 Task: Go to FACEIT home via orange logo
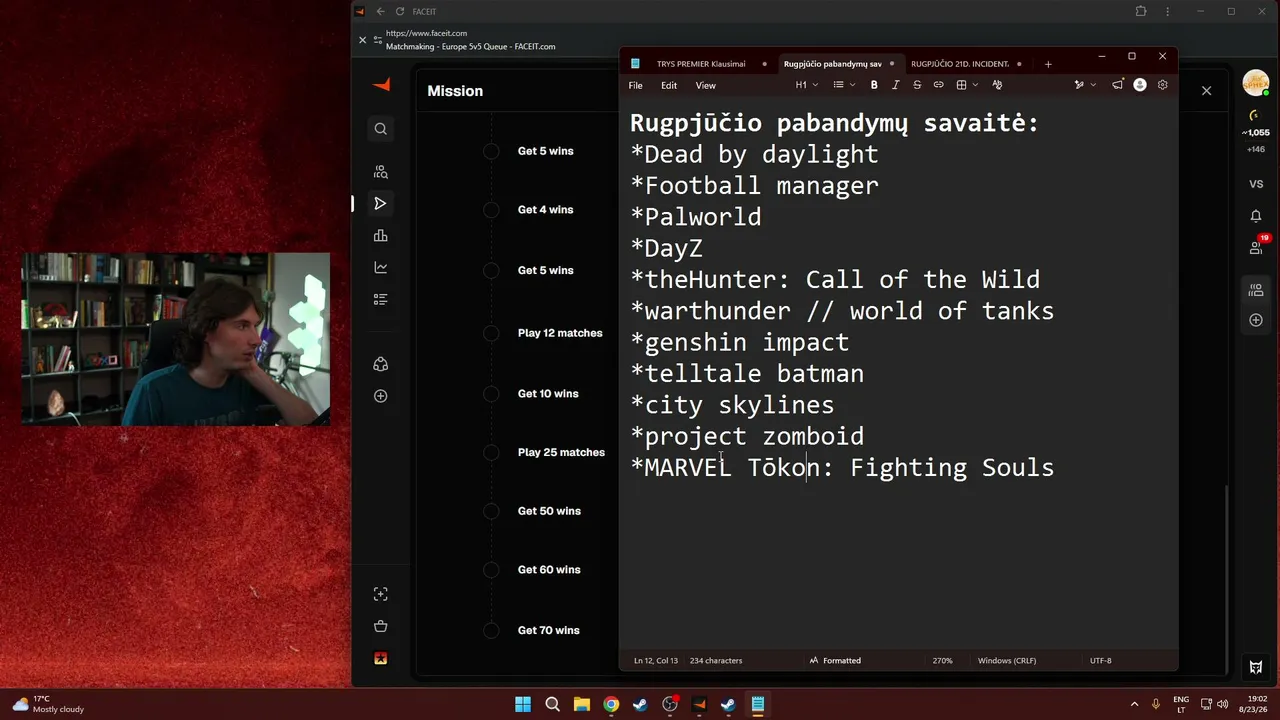click(380, 86)
